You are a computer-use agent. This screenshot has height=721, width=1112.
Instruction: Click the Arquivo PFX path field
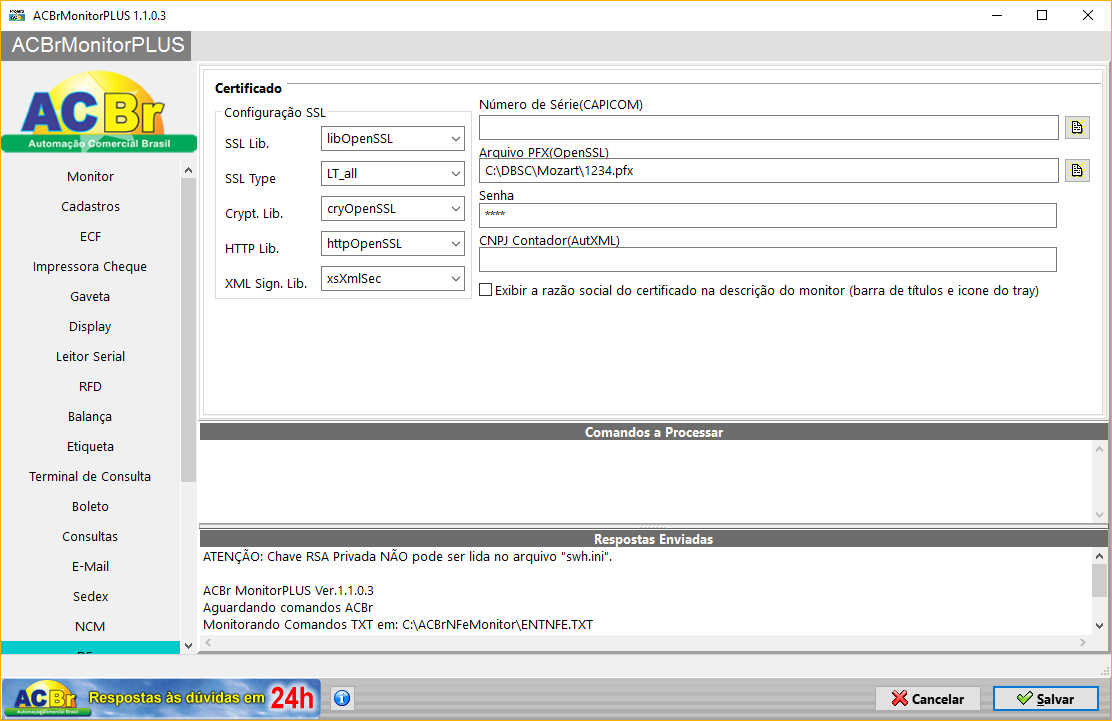click(769, 170)
